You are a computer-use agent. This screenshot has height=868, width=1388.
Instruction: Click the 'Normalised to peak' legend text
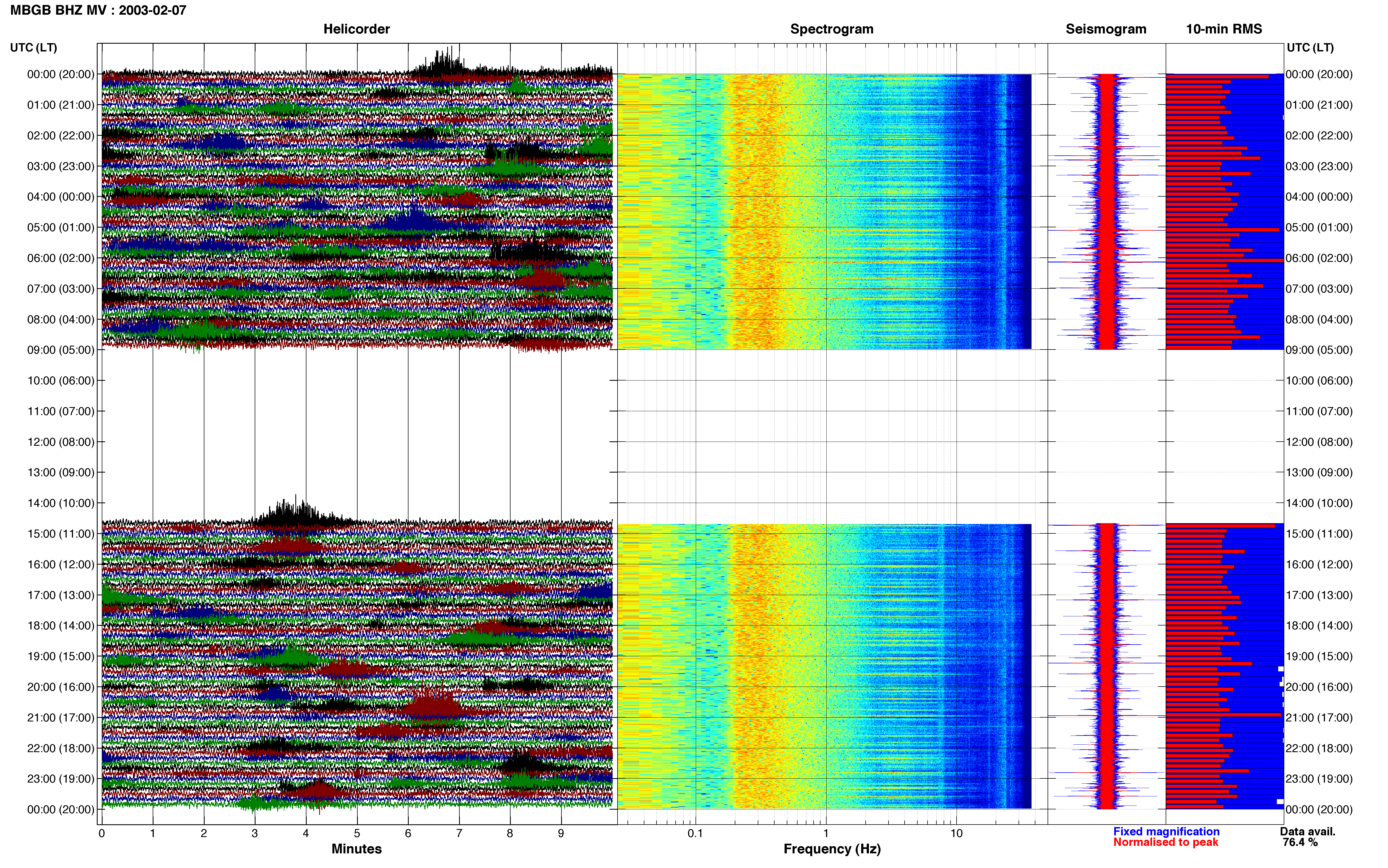coord(1165,842)
